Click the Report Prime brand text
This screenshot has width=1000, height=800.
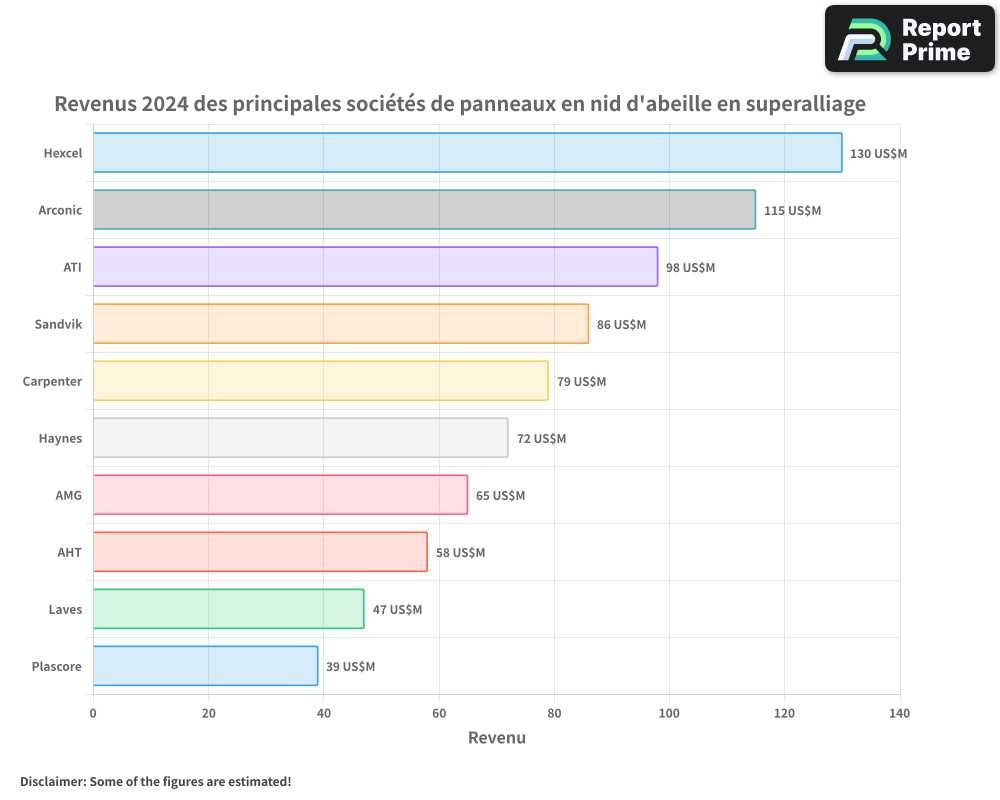click(x=941, y=40)
